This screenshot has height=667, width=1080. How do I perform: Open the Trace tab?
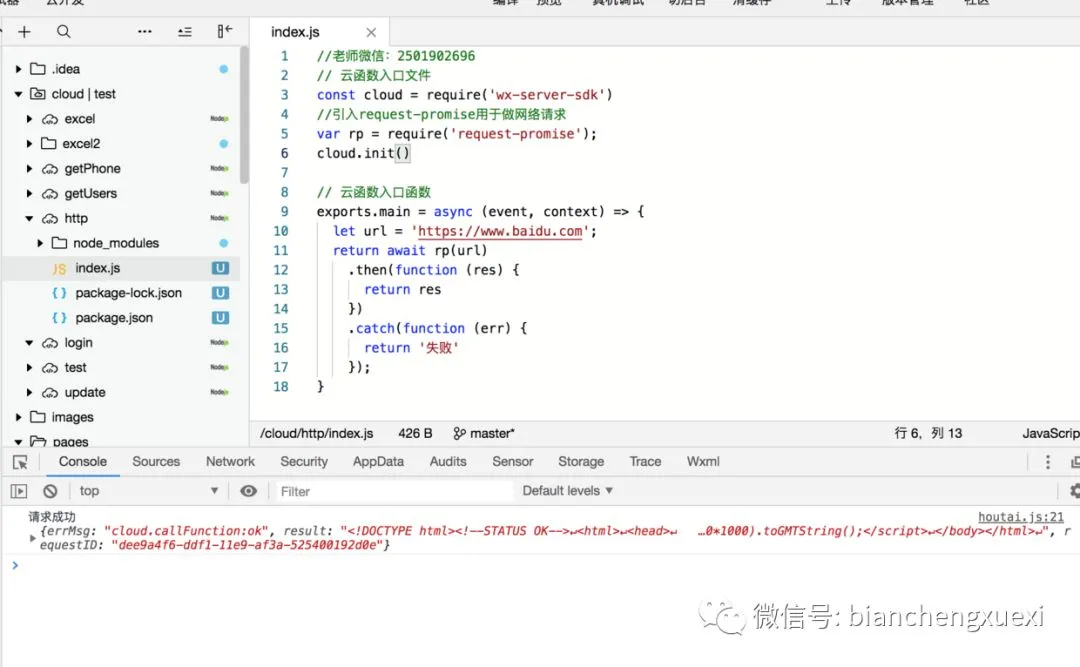(x=645, y=462)
